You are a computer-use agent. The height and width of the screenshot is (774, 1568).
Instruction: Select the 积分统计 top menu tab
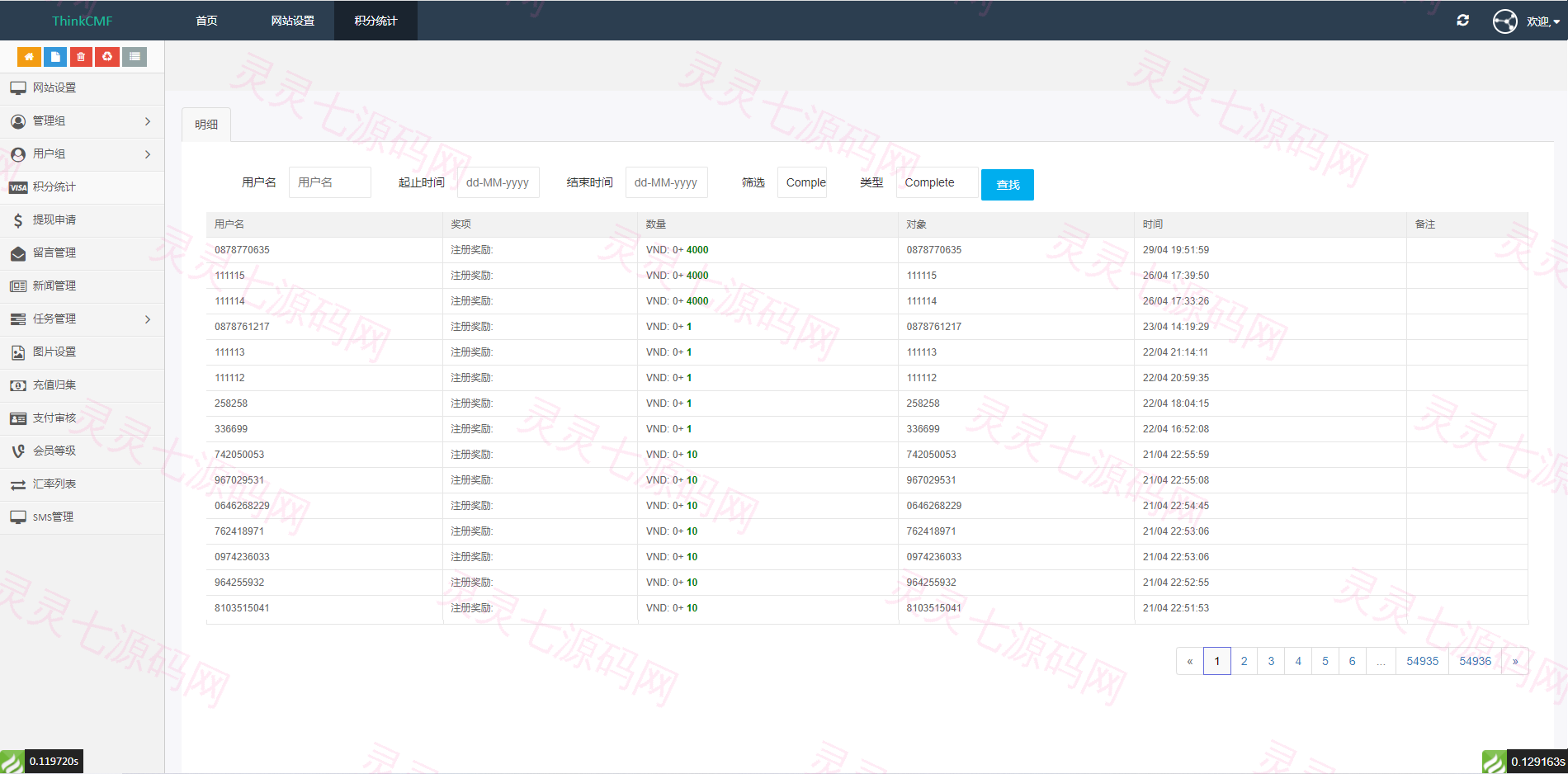point(375,21)
